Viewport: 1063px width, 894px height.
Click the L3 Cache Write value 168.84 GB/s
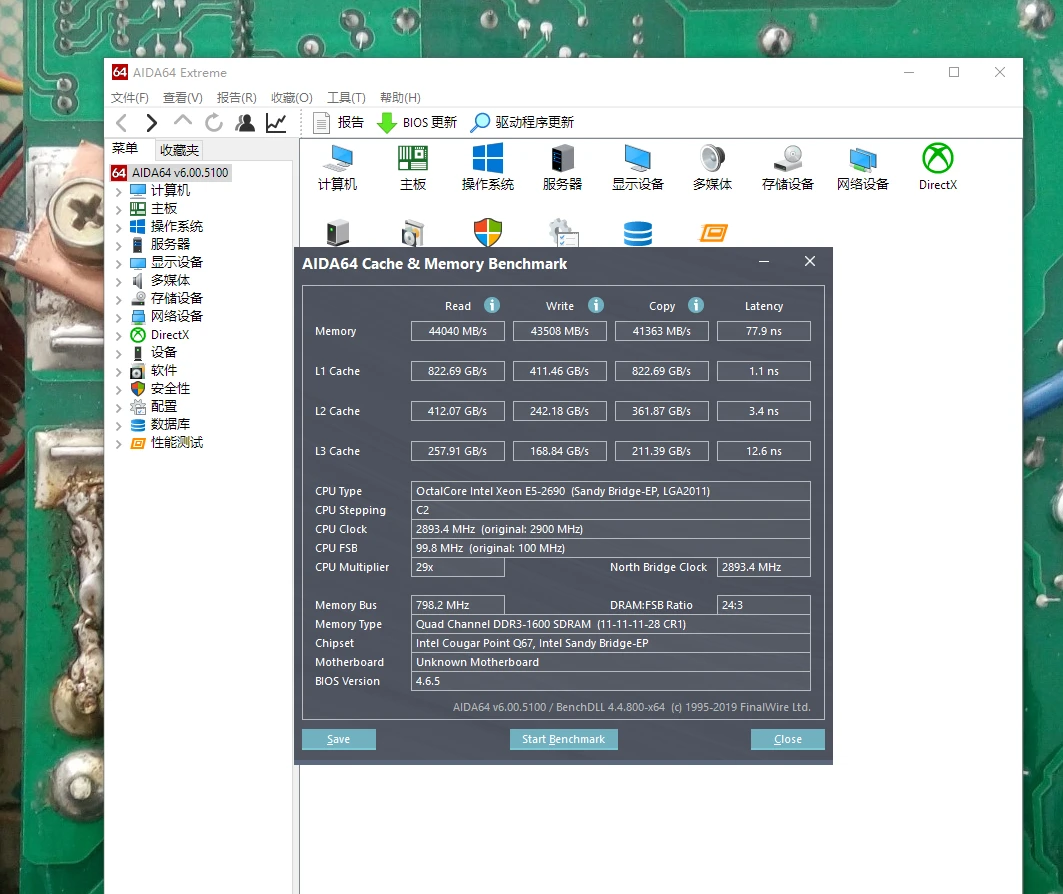pyautogui.click(x=559, y=451)
